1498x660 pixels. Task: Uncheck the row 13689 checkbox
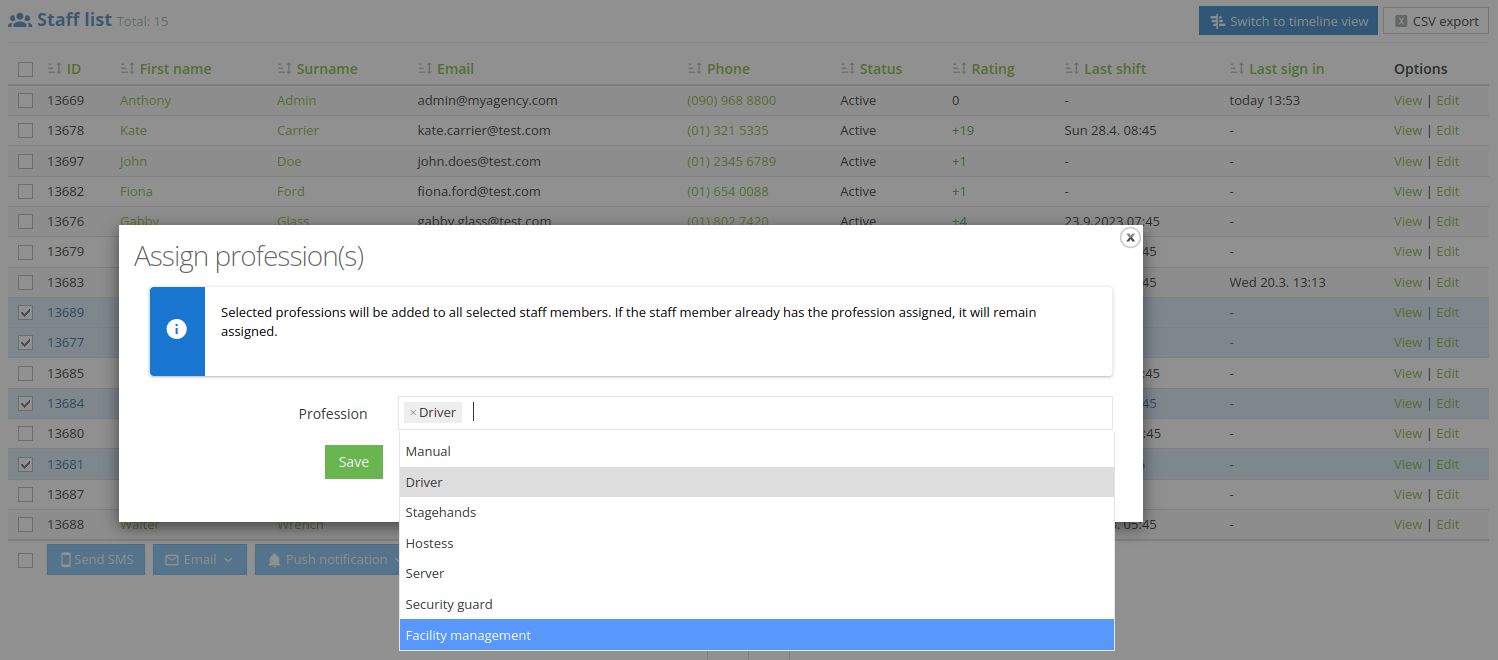tap(26, 312)
